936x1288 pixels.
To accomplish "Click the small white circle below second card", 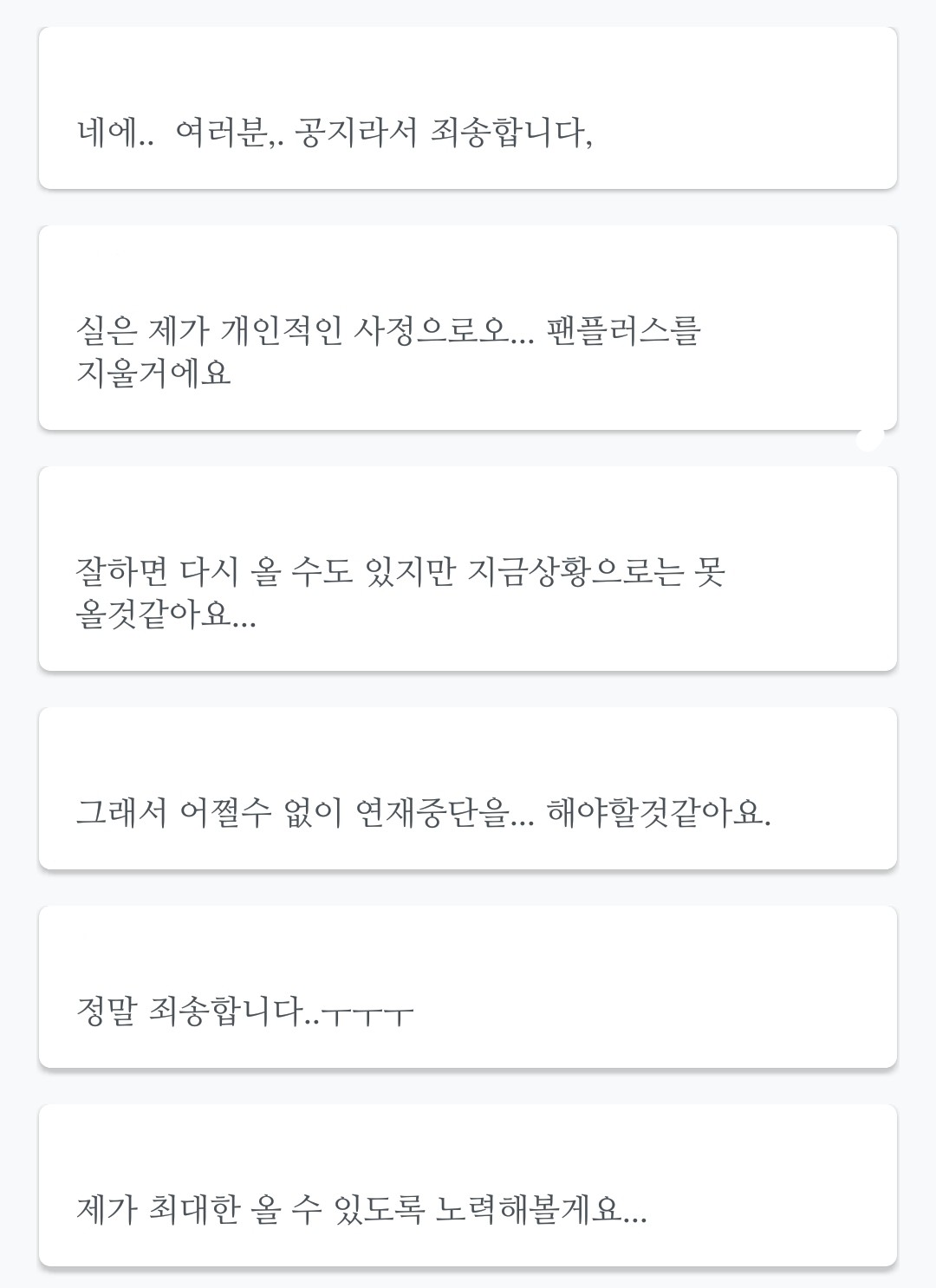I will (869, 438).
